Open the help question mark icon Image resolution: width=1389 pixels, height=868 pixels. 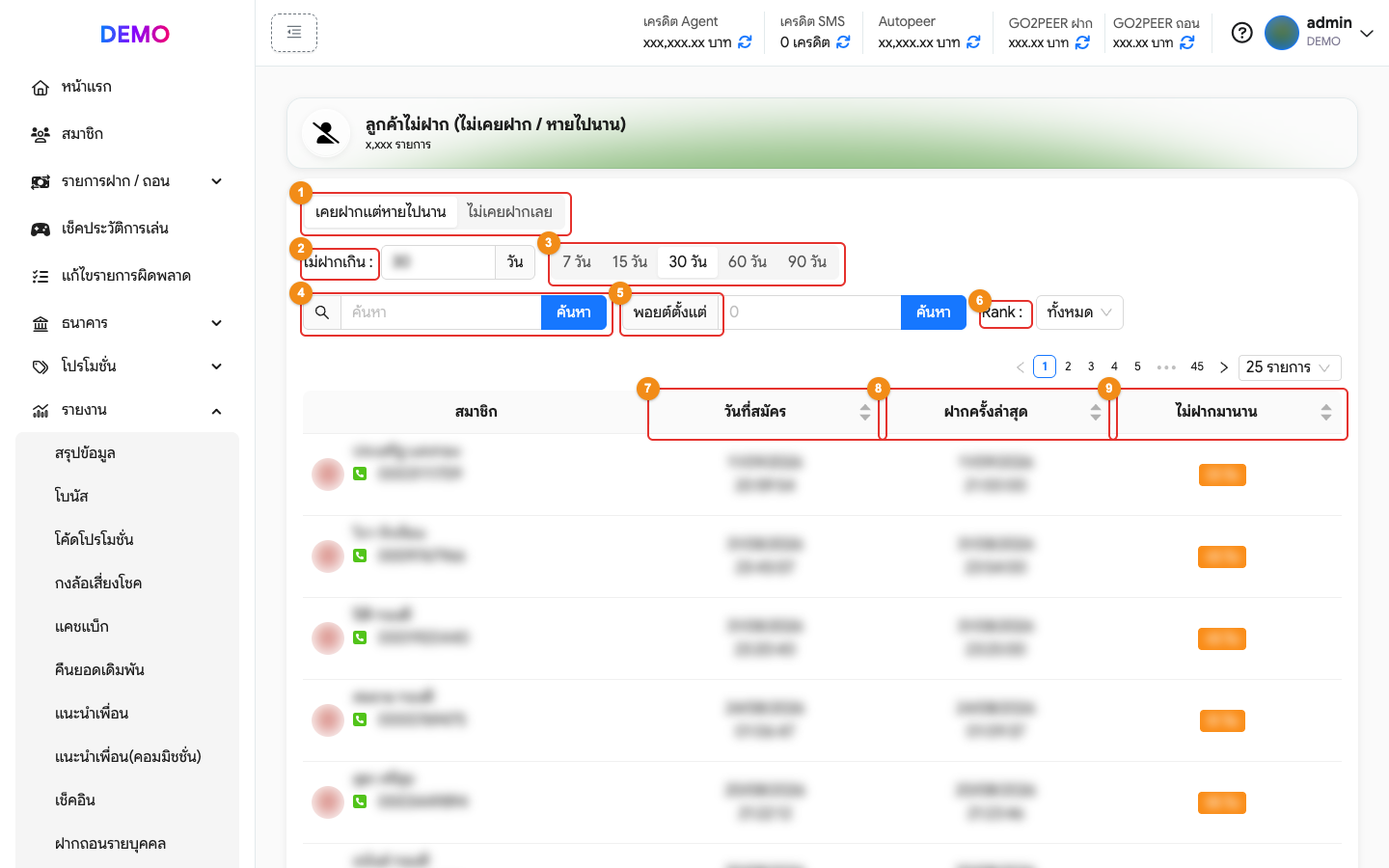[1242, 33]
